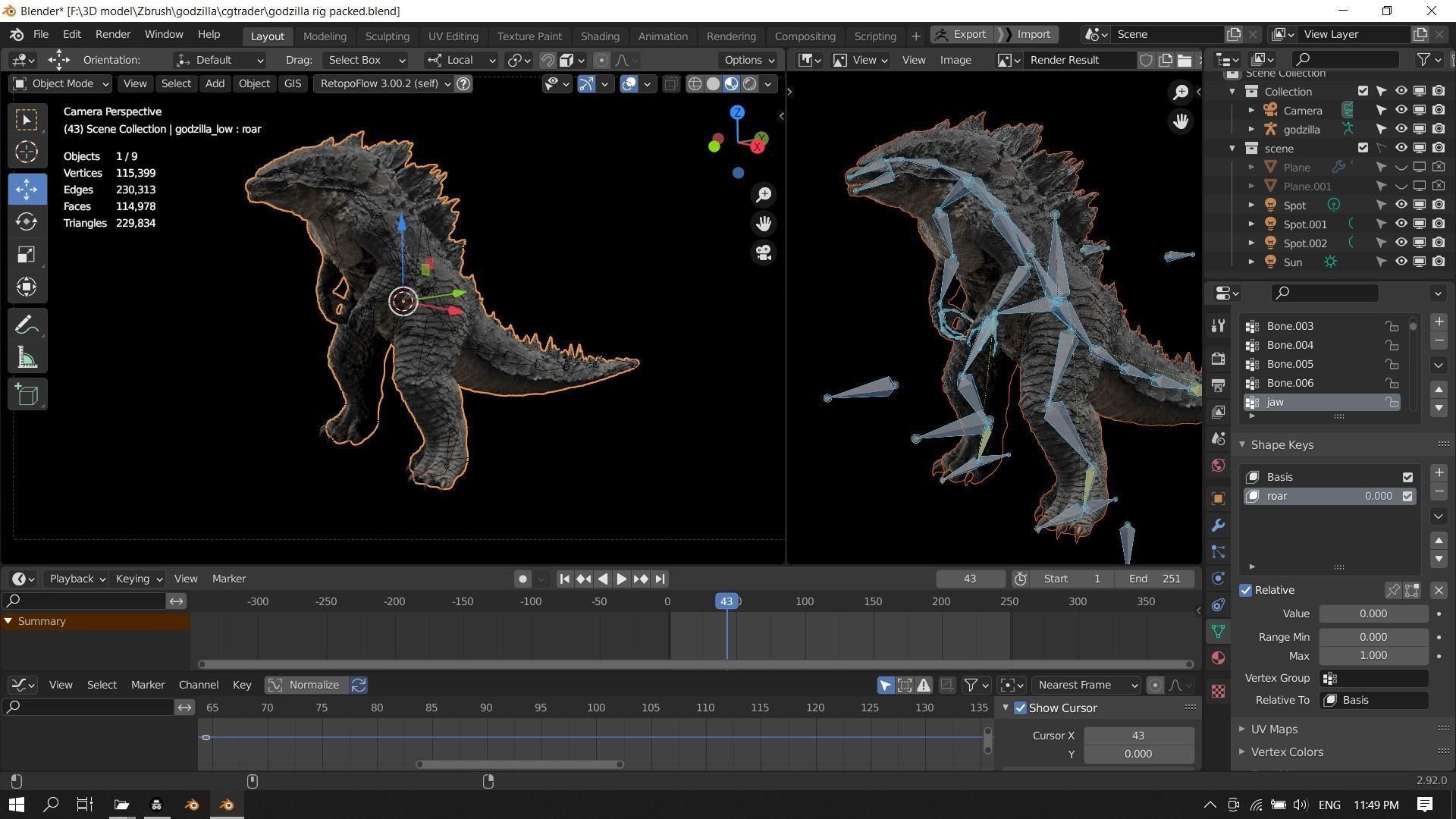Open the File menu
Image resolution: width=1456 pixels, height=819 pixels.
41,35
